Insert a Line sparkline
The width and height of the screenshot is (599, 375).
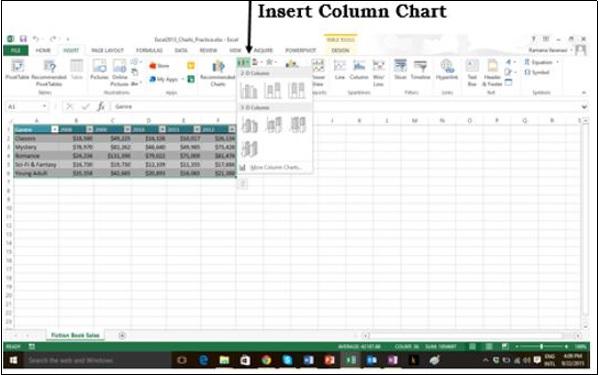point(340,69)
